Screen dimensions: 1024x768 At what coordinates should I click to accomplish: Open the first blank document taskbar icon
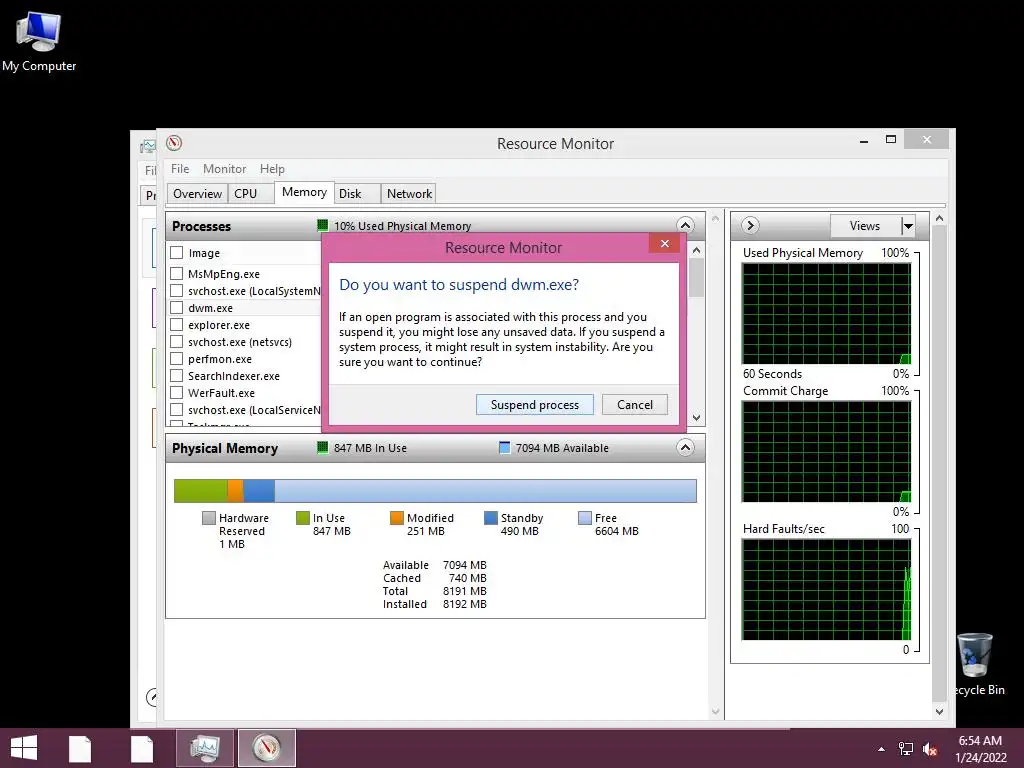[80, 748]
